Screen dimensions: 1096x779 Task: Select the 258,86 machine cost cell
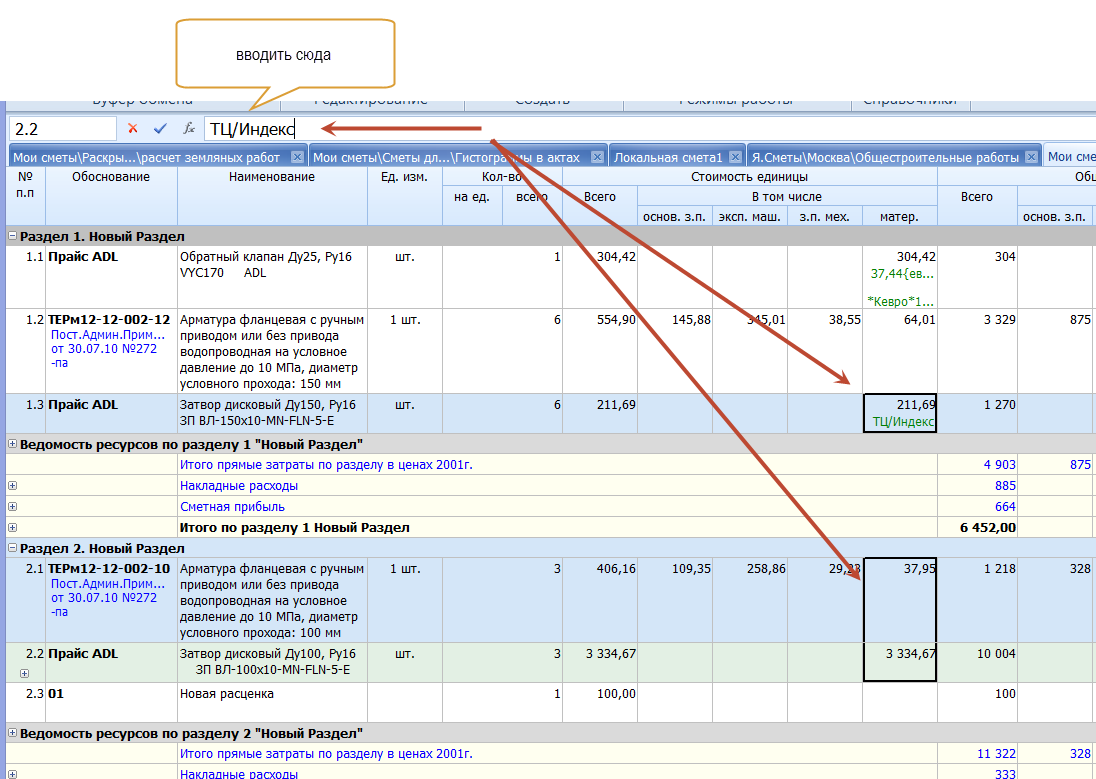(750, 600)
